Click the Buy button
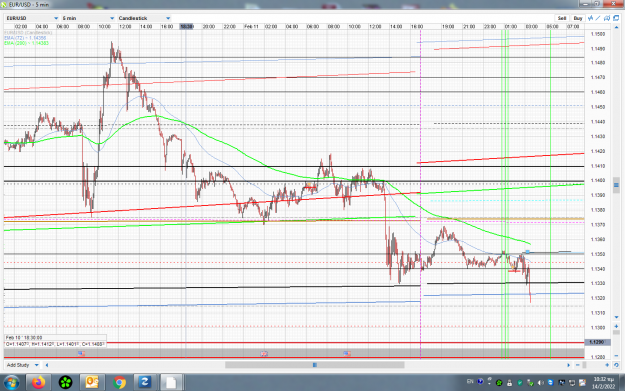The height and width of the screenshot is (391, 625). [x=578, y=18]
